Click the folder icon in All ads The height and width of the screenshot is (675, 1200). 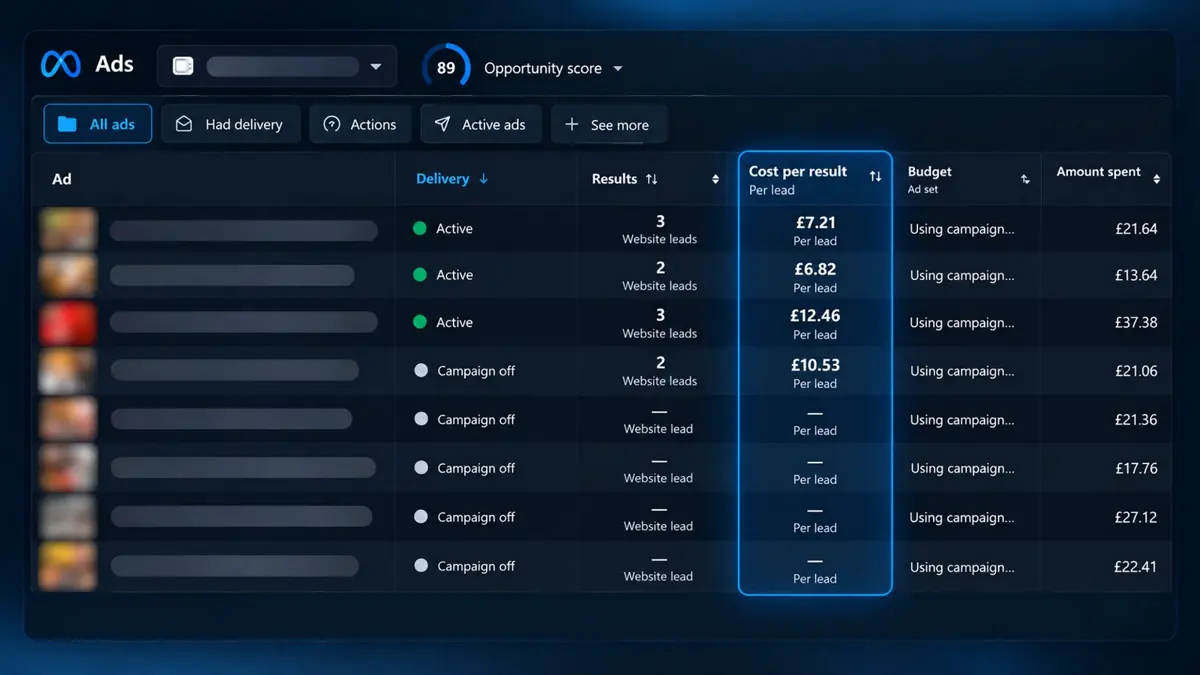(x=67, y=124)
